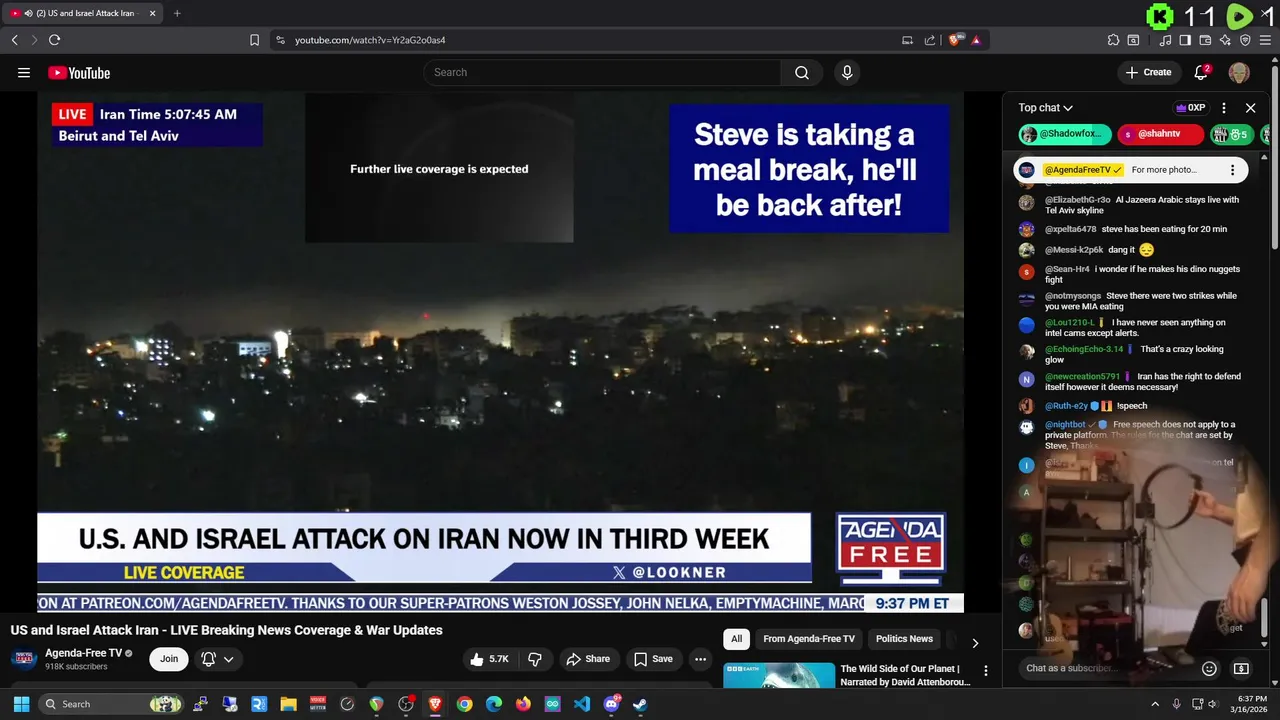Viewport: 1280px width, 720px height.
Task: Switch to the US and Israel Attack Iran tab
Action: pos(82,13)
